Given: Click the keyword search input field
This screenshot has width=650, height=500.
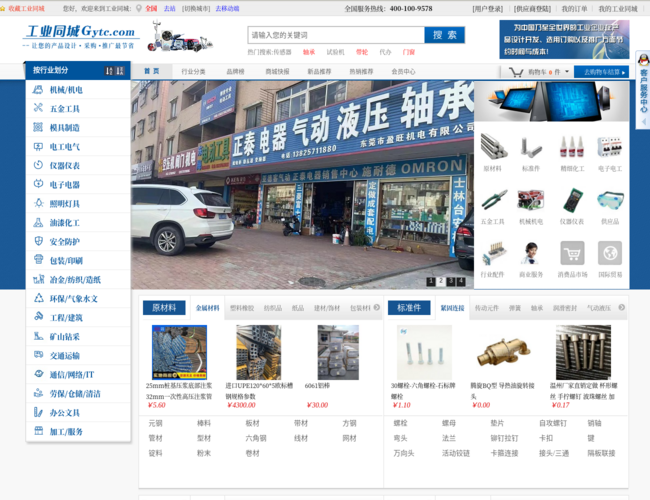Looking at the screenshot, I should point(334,35).
